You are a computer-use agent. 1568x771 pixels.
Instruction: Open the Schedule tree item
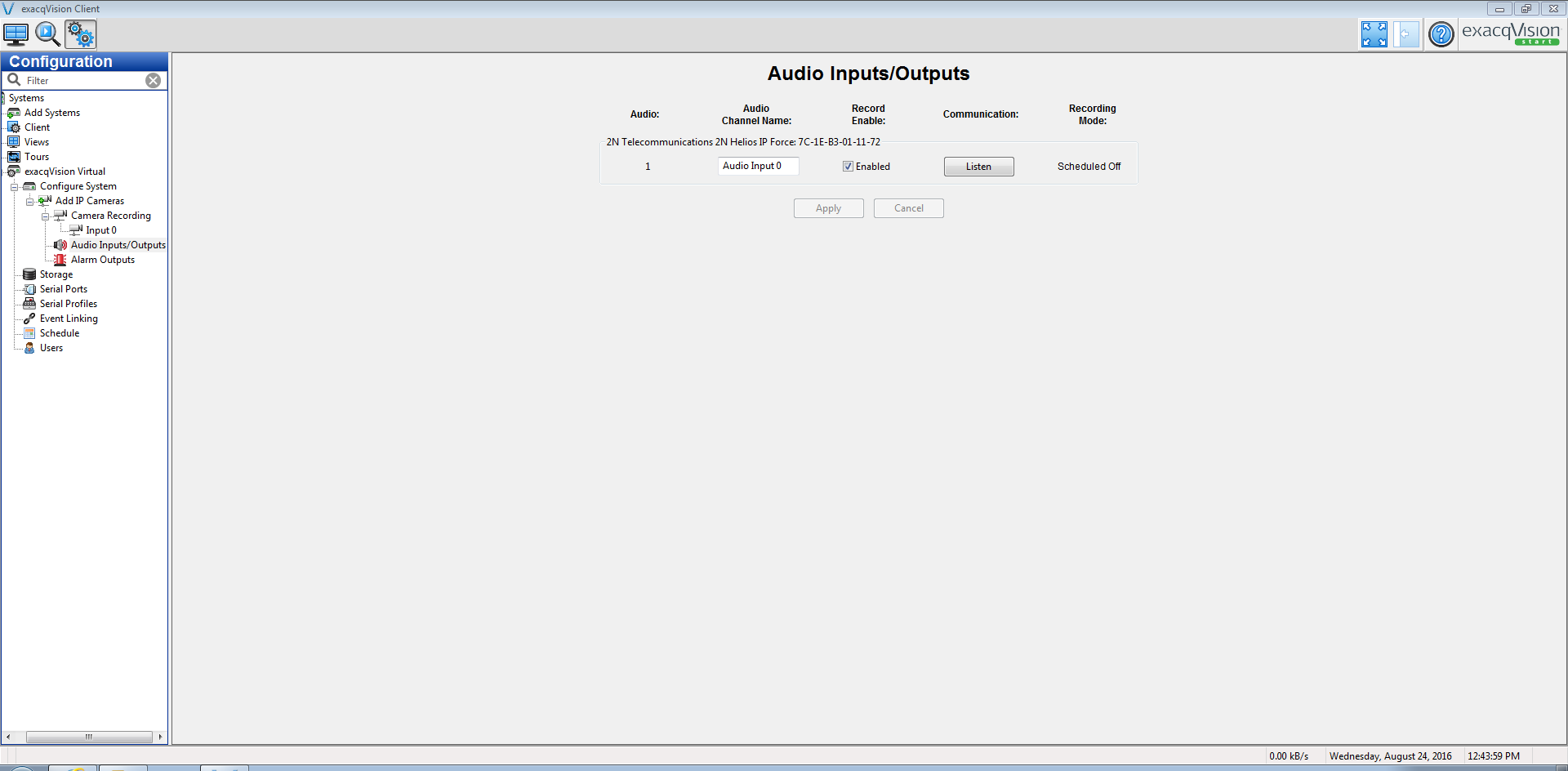tap(60, 333)
